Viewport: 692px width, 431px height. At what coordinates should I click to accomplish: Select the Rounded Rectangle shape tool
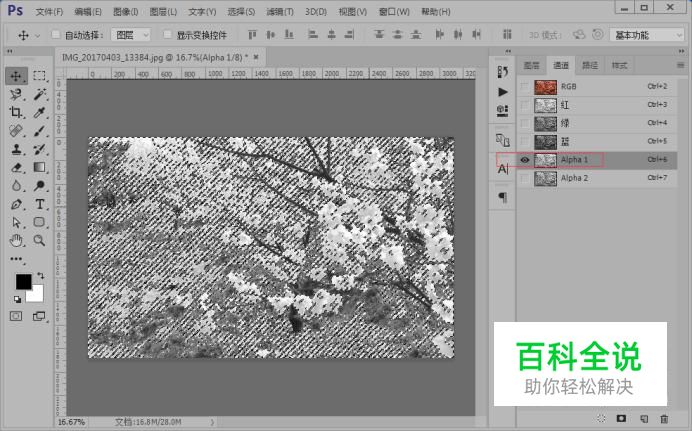(x=39, y=222)
